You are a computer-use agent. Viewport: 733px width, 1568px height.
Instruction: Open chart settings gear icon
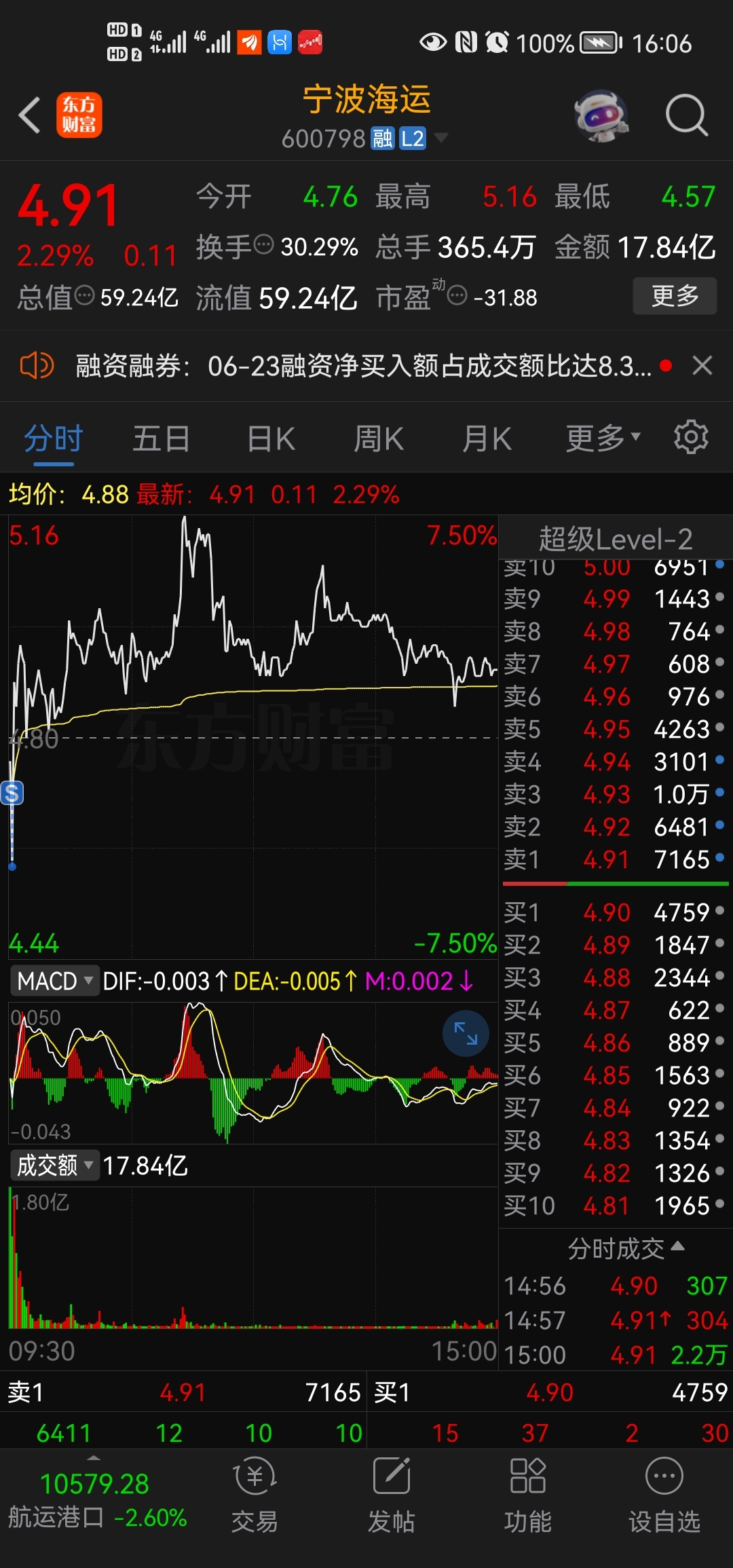[x=691, y=438]
